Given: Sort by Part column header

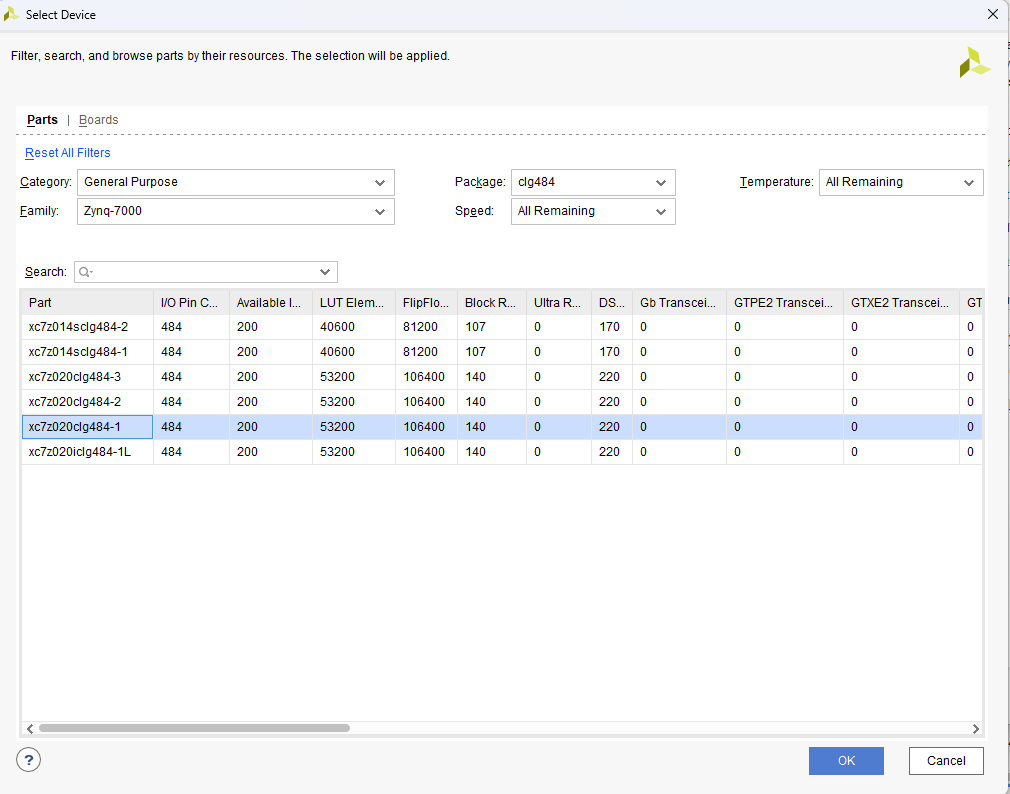Looking at the screenshot, I should coord(88,303).
